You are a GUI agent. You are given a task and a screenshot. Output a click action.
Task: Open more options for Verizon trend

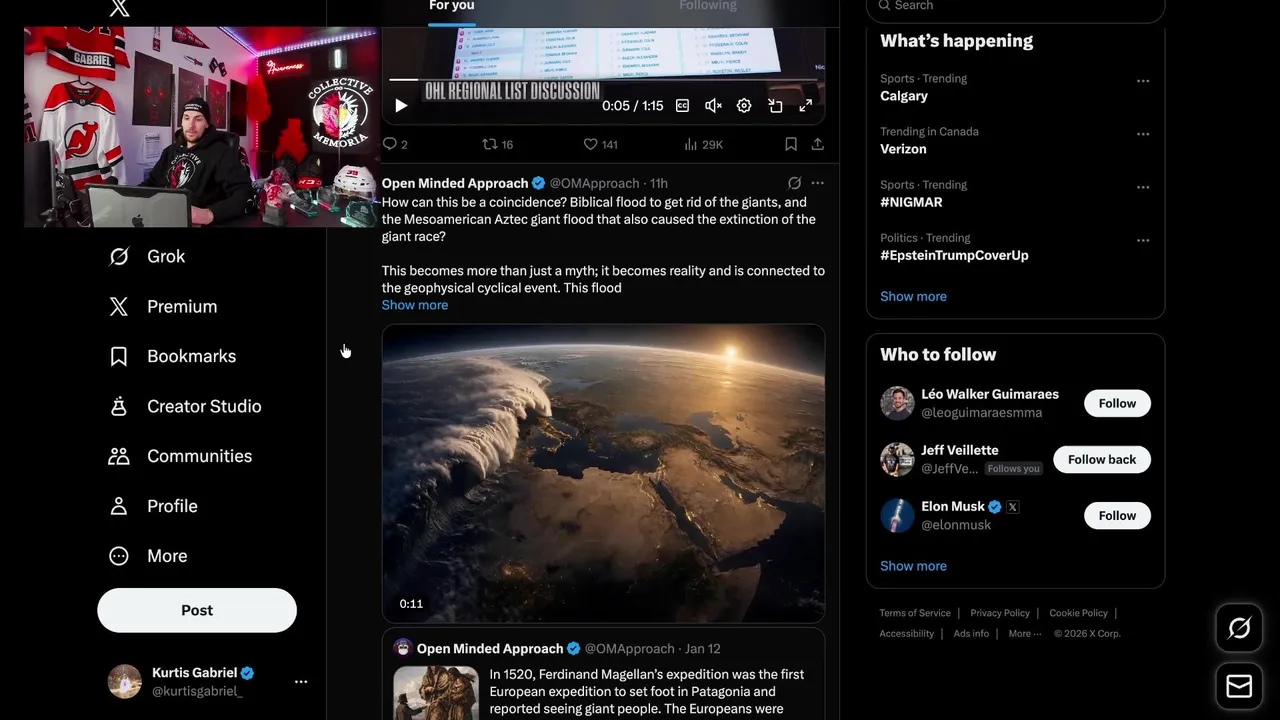tap(1143, 134)
